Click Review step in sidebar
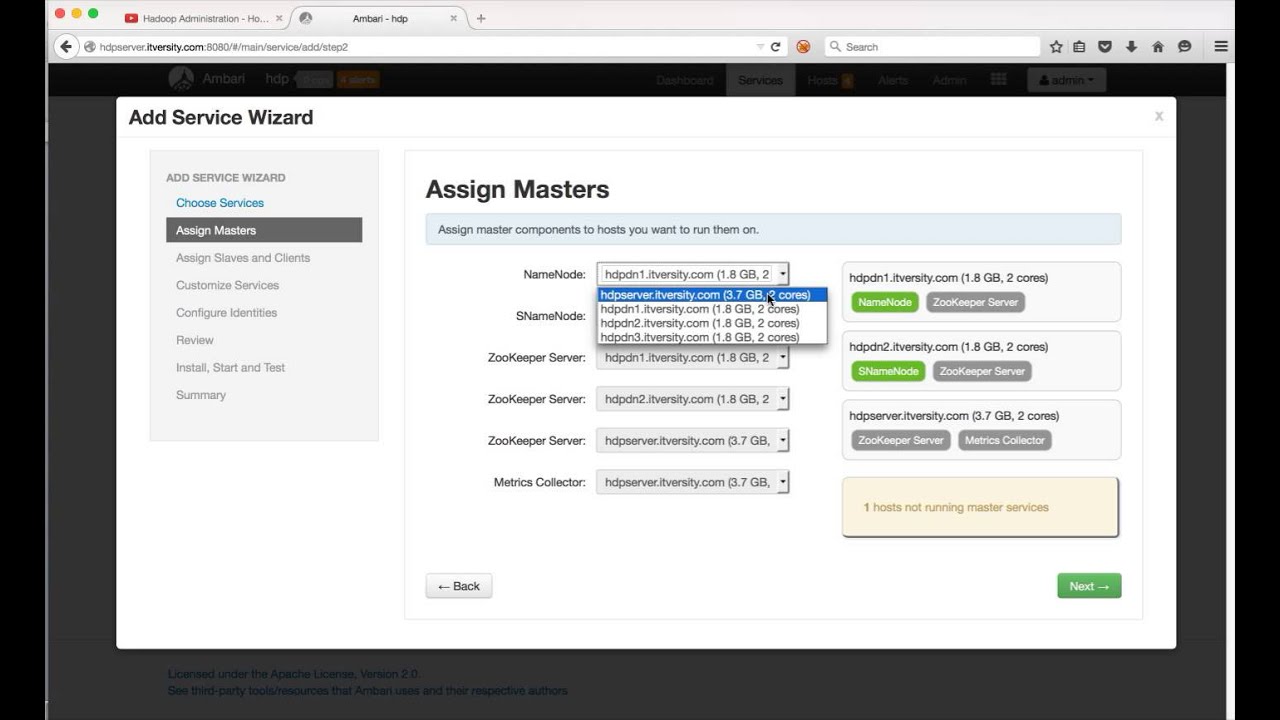 tap(195, 340)
